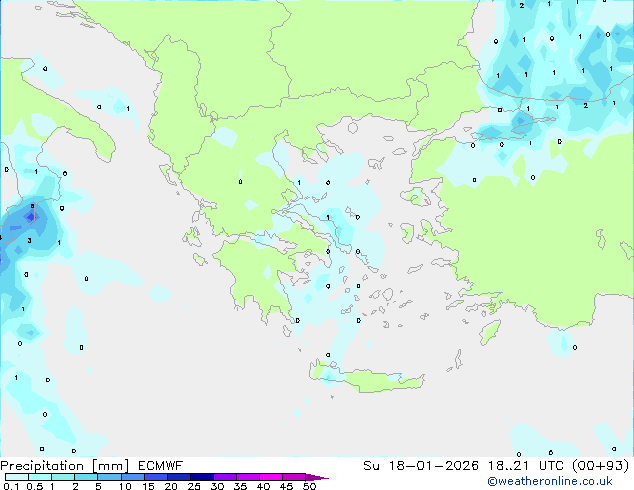Screen dimensions: 634x490
Task: Click the '15' legend scale label
Action: tap(148, 486)
